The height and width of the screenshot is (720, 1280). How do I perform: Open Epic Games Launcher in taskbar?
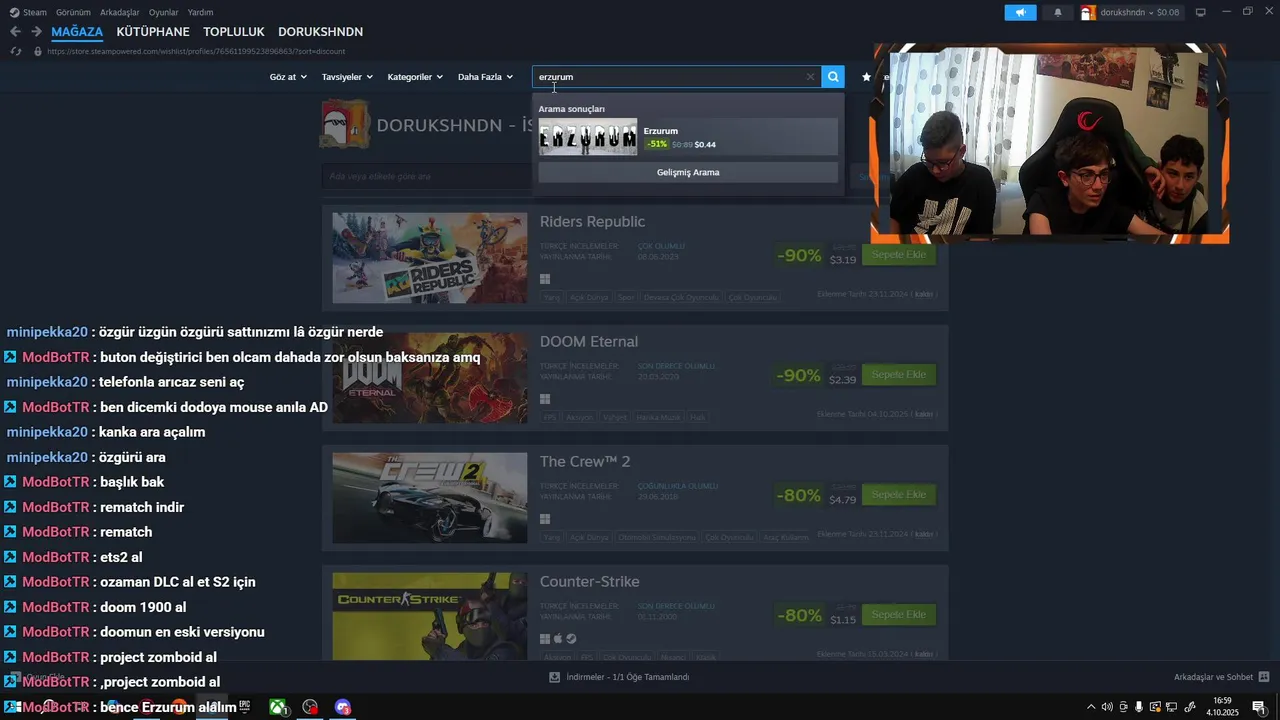click(244, 706)
